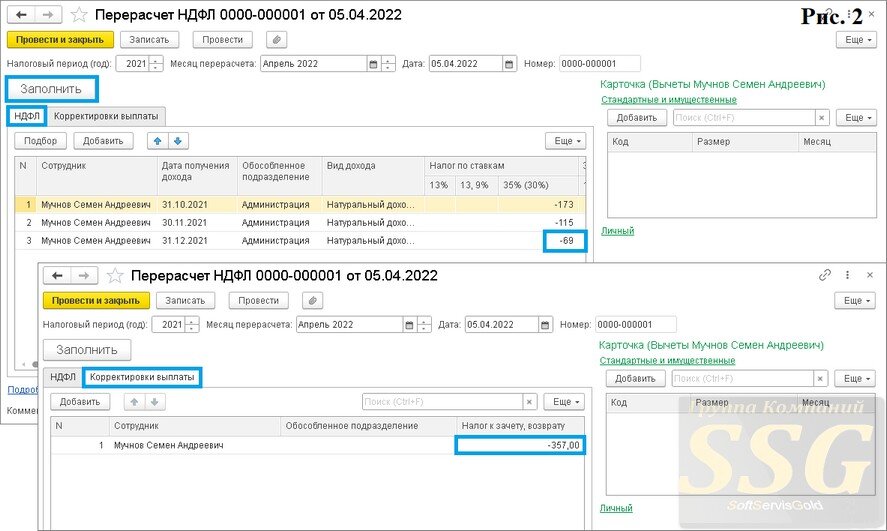The image size is (887, 531).
Task: Select the -357,00 cell in the front window
Action: pyautogui.click(x=520, y=446)
